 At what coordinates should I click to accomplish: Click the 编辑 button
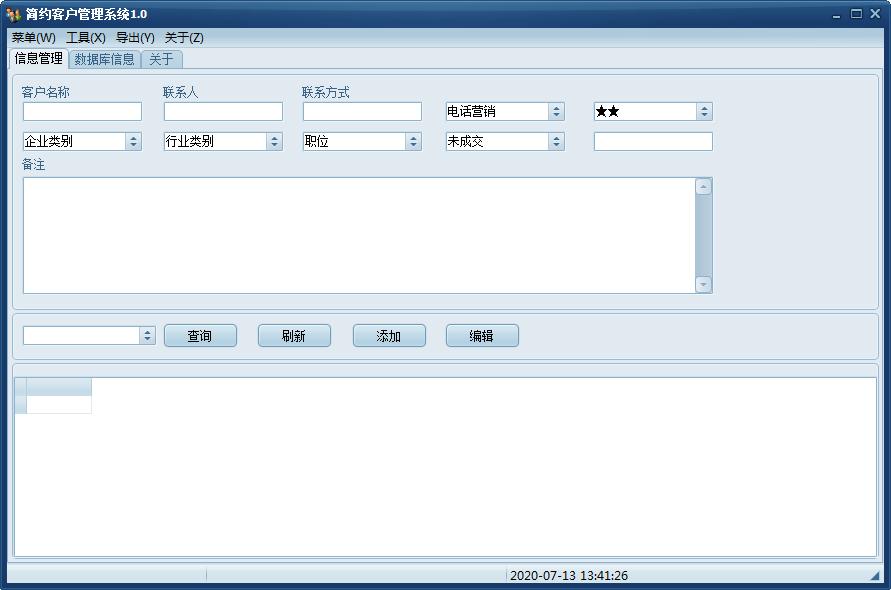[x=482, y=336]
